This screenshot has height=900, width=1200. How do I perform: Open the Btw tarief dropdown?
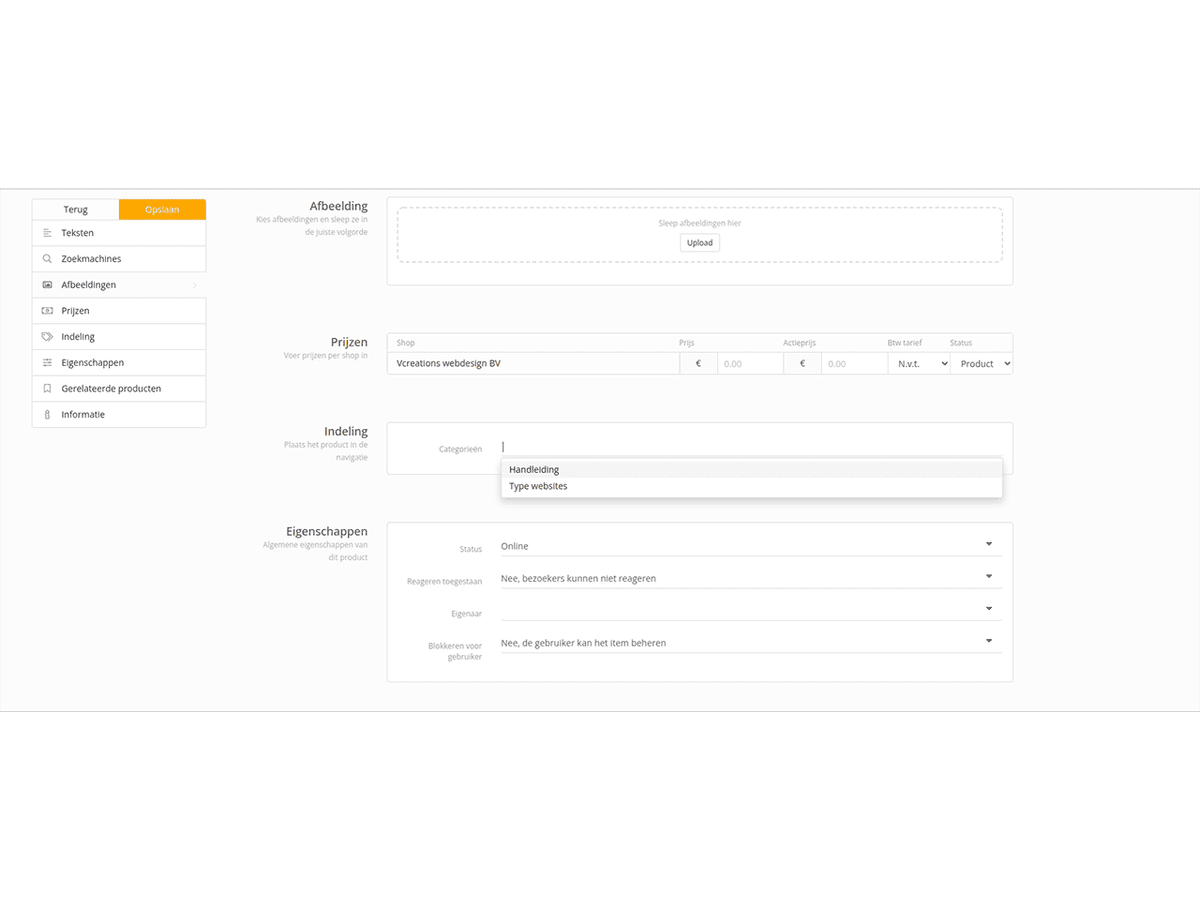(x=918, y=364)
